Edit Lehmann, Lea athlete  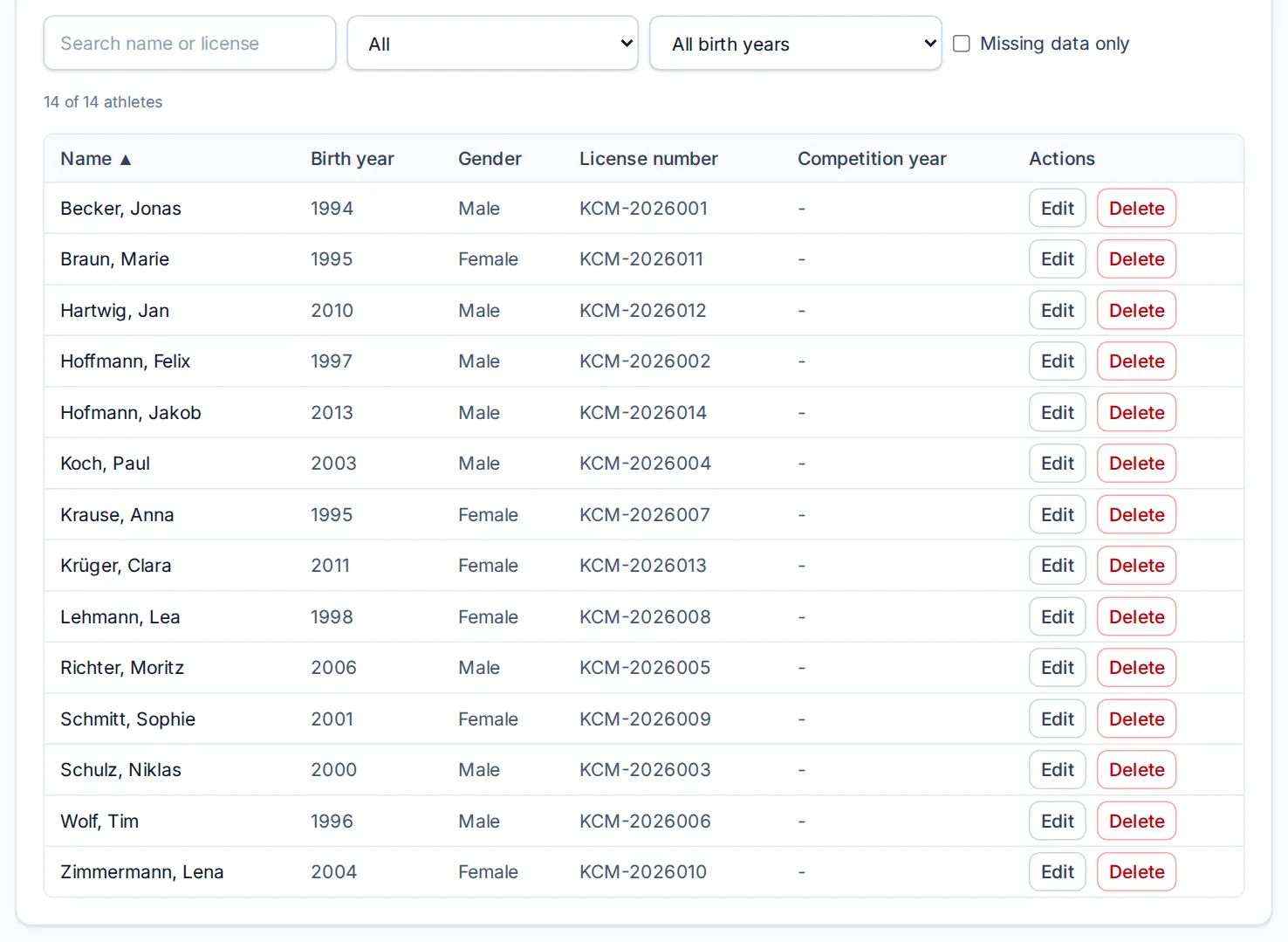coord(1058,616)
